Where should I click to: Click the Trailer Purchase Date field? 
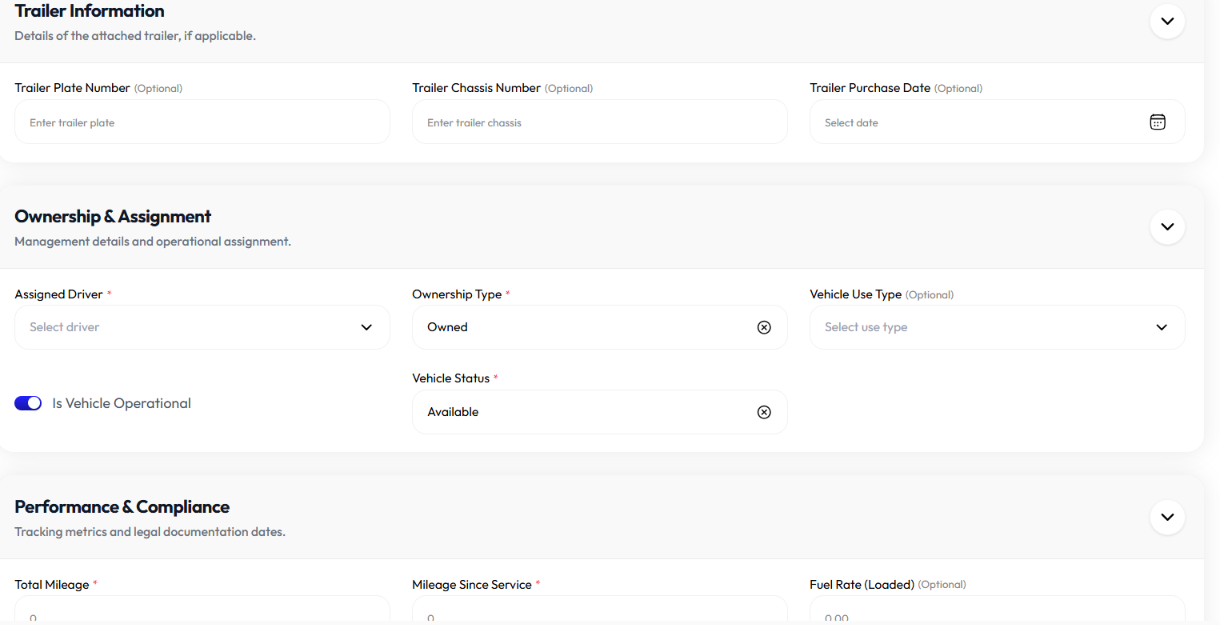pyautogui.click(x=997, y=122)
